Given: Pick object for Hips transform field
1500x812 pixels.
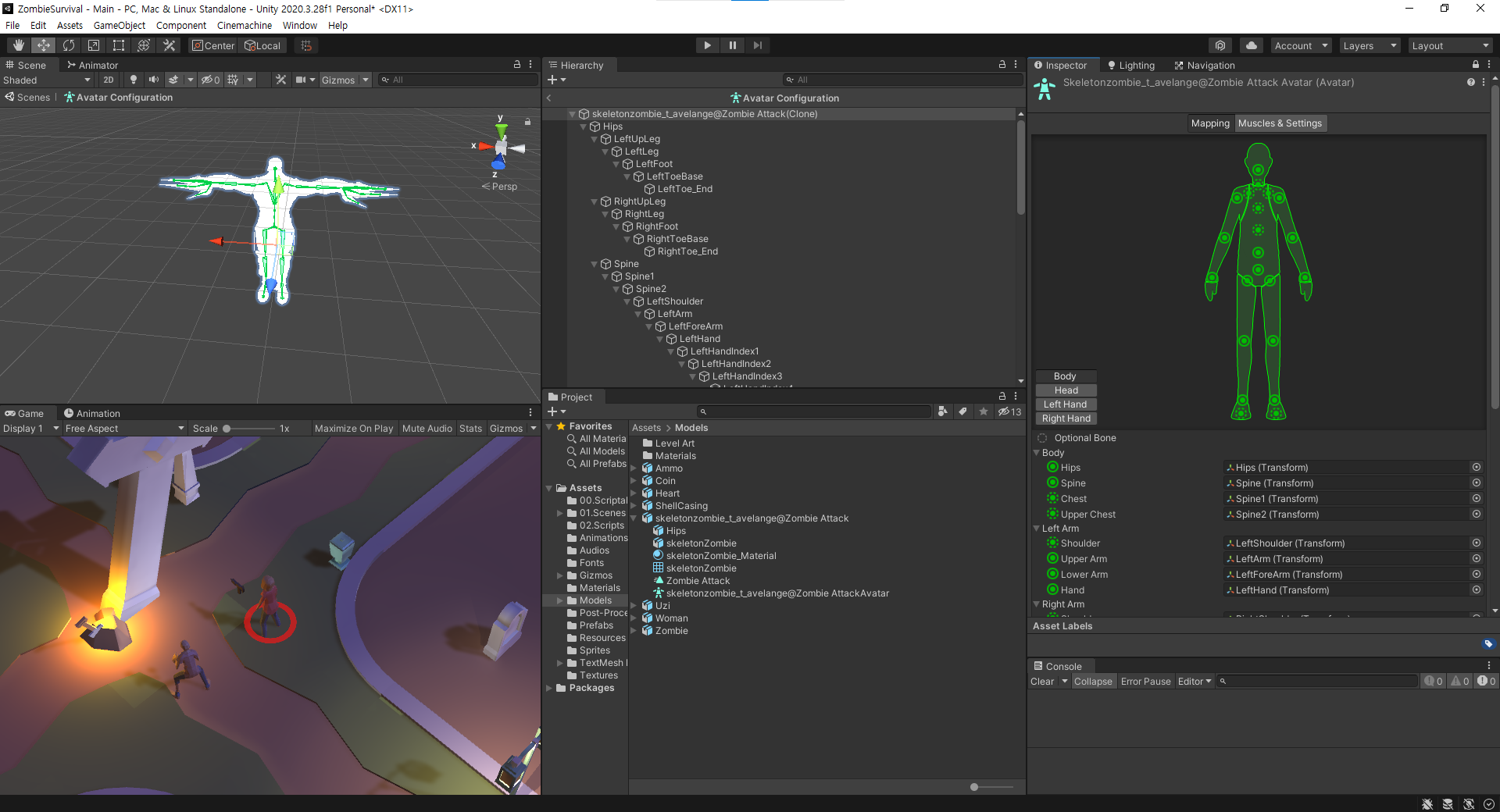Looking at the screenshot, I should pyautogui.click(x=1477, y=468).
